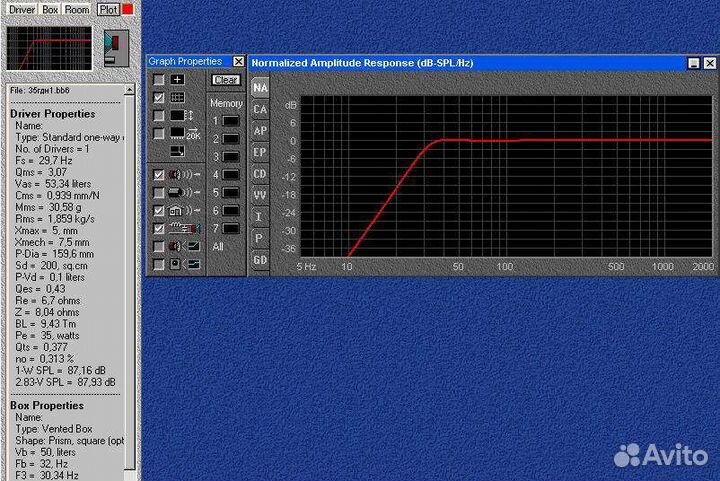
Task: Open the Driver tab
Action: tap(22, 10)
